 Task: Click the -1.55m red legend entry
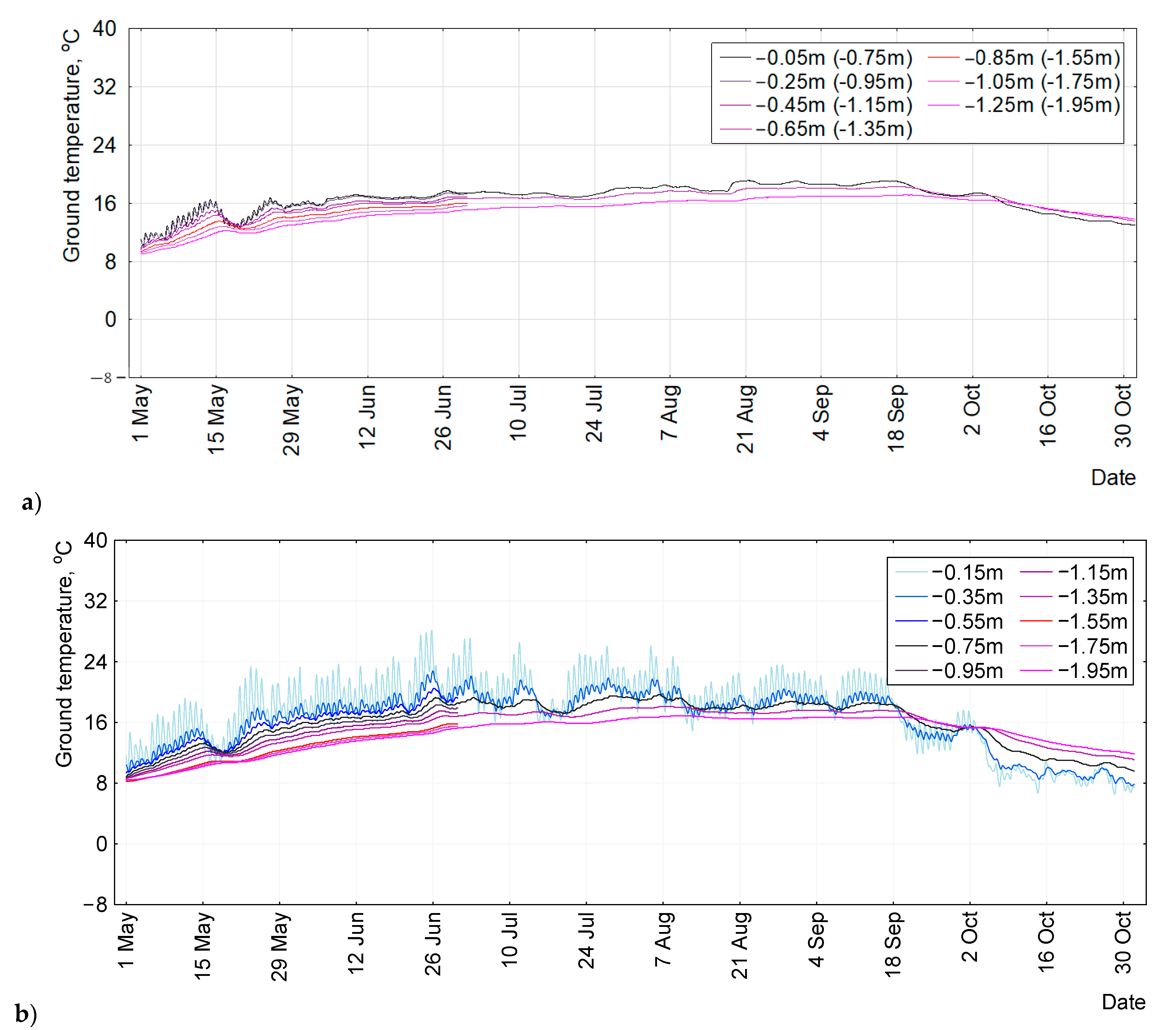1092,622
